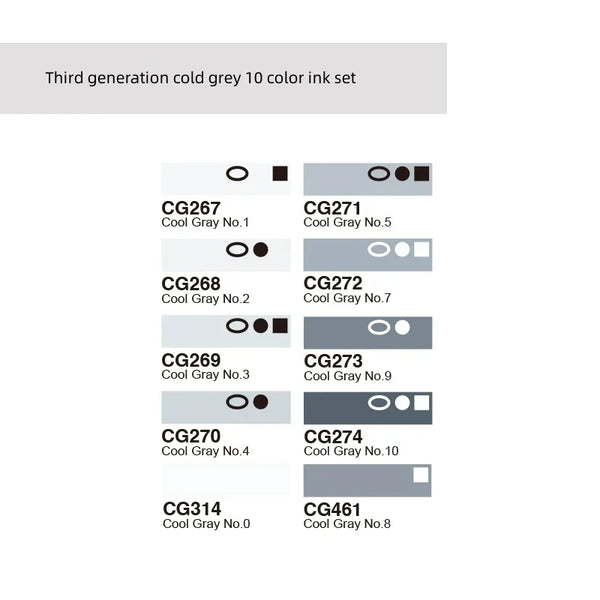This screenshot has width=600, height=600.
Task: Click the "Cool Gray No.4" text
Action: pos(206,451)
